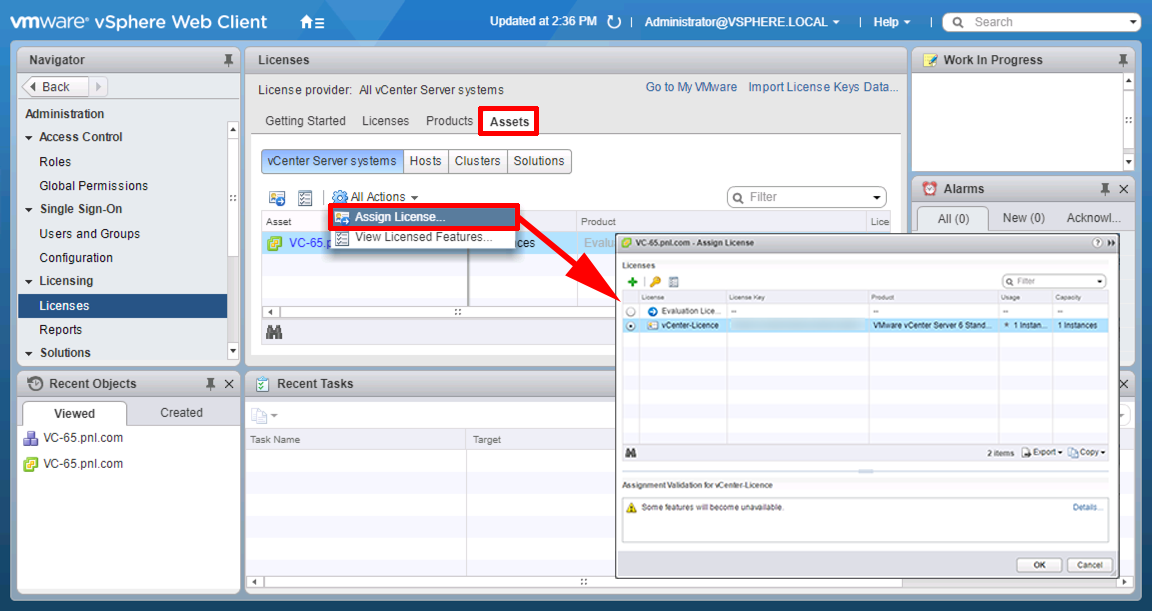This screenshot has width=1152, height=611.
Task: Click the licensed features icon in Assign License dialog
Action: click(674, 282)
